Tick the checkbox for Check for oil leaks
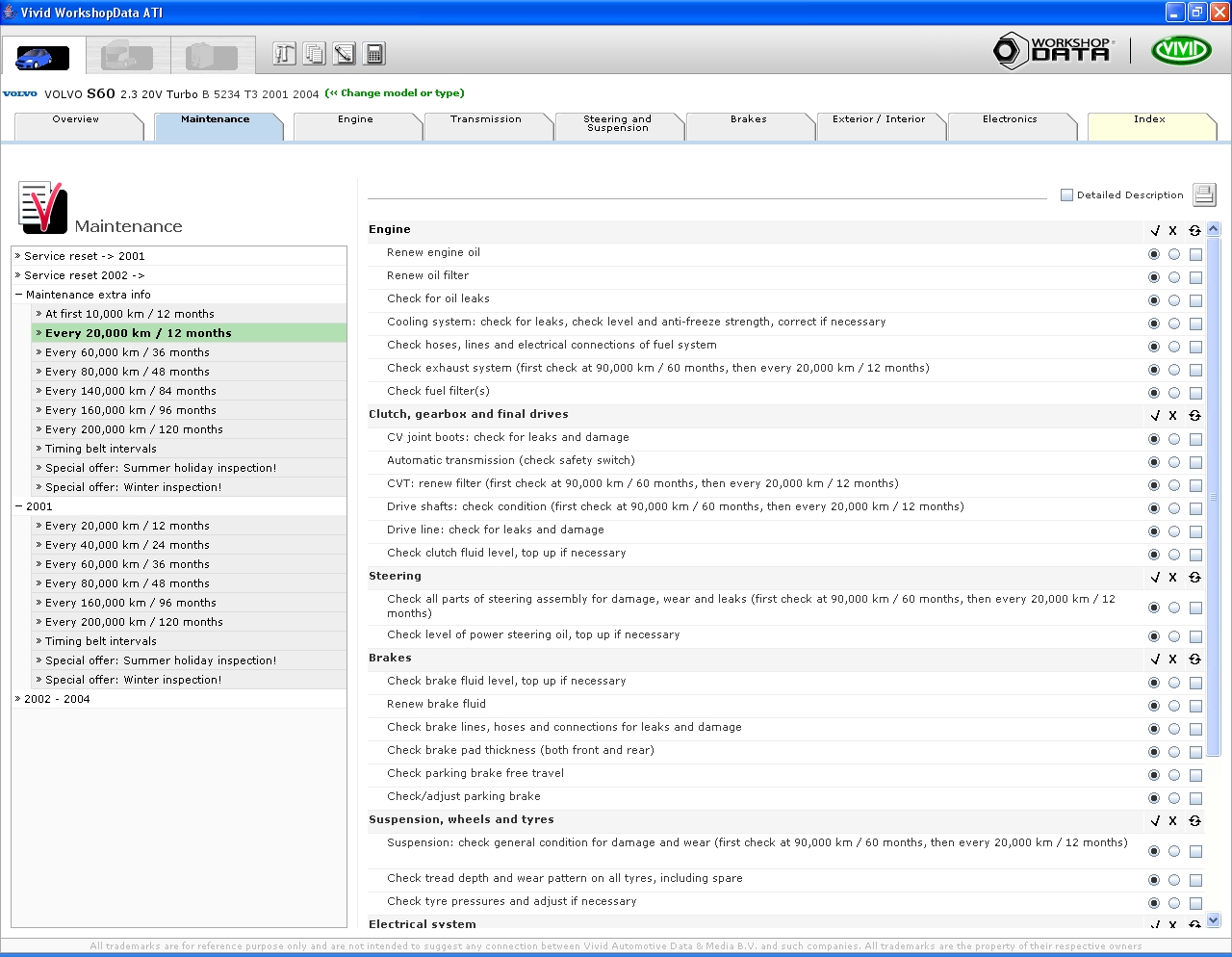Image resolution: width=1232 pixels, height=957 pixels. (1195, 300)
